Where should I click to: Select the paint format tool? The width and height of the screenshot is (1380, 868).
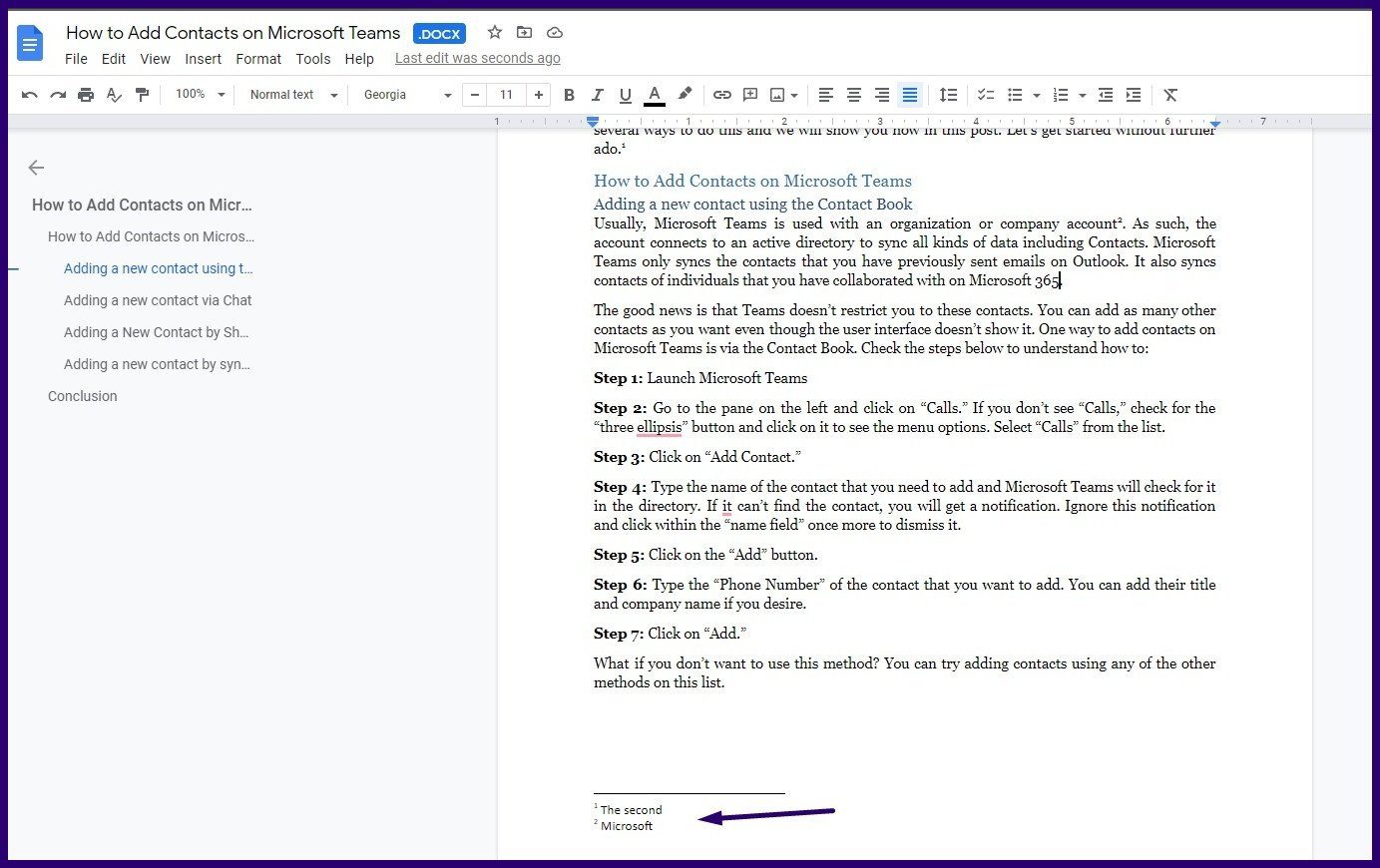point(143,95)
